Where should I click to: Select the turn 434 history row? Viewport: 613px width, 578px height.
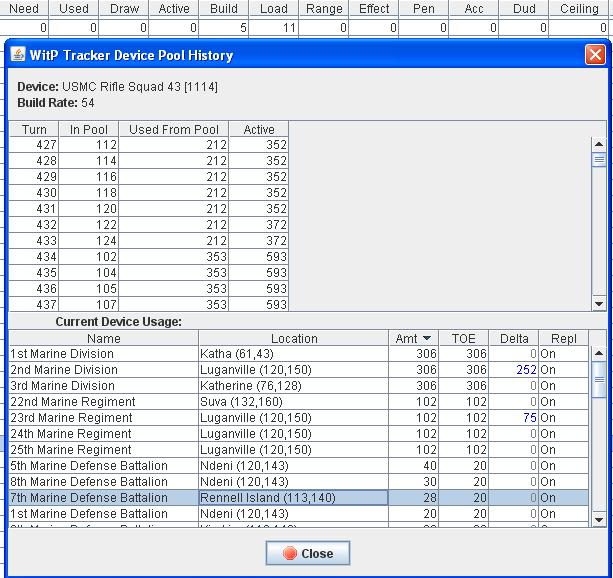click(149, 257)
